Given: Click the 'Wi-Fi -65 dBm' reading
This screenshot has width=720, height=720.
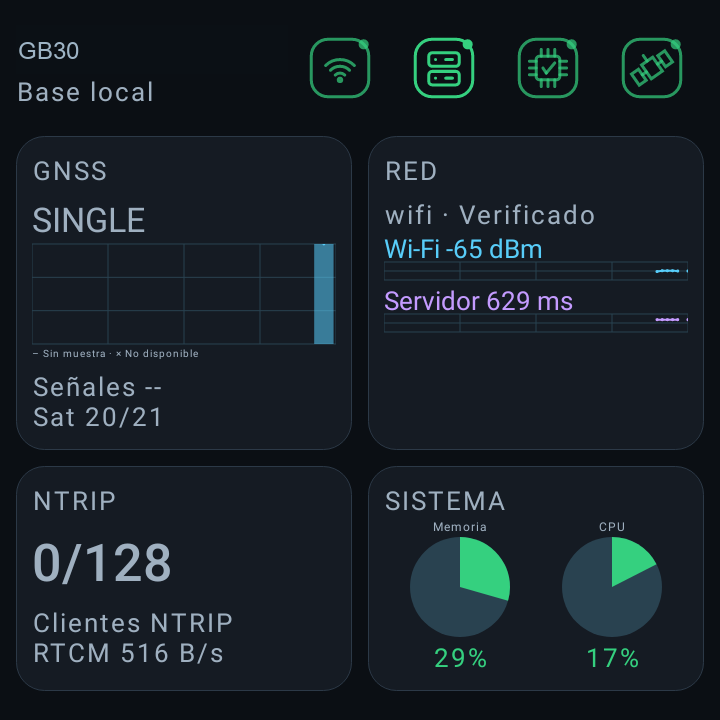Looking at the screenshot, I should point(463,249).
